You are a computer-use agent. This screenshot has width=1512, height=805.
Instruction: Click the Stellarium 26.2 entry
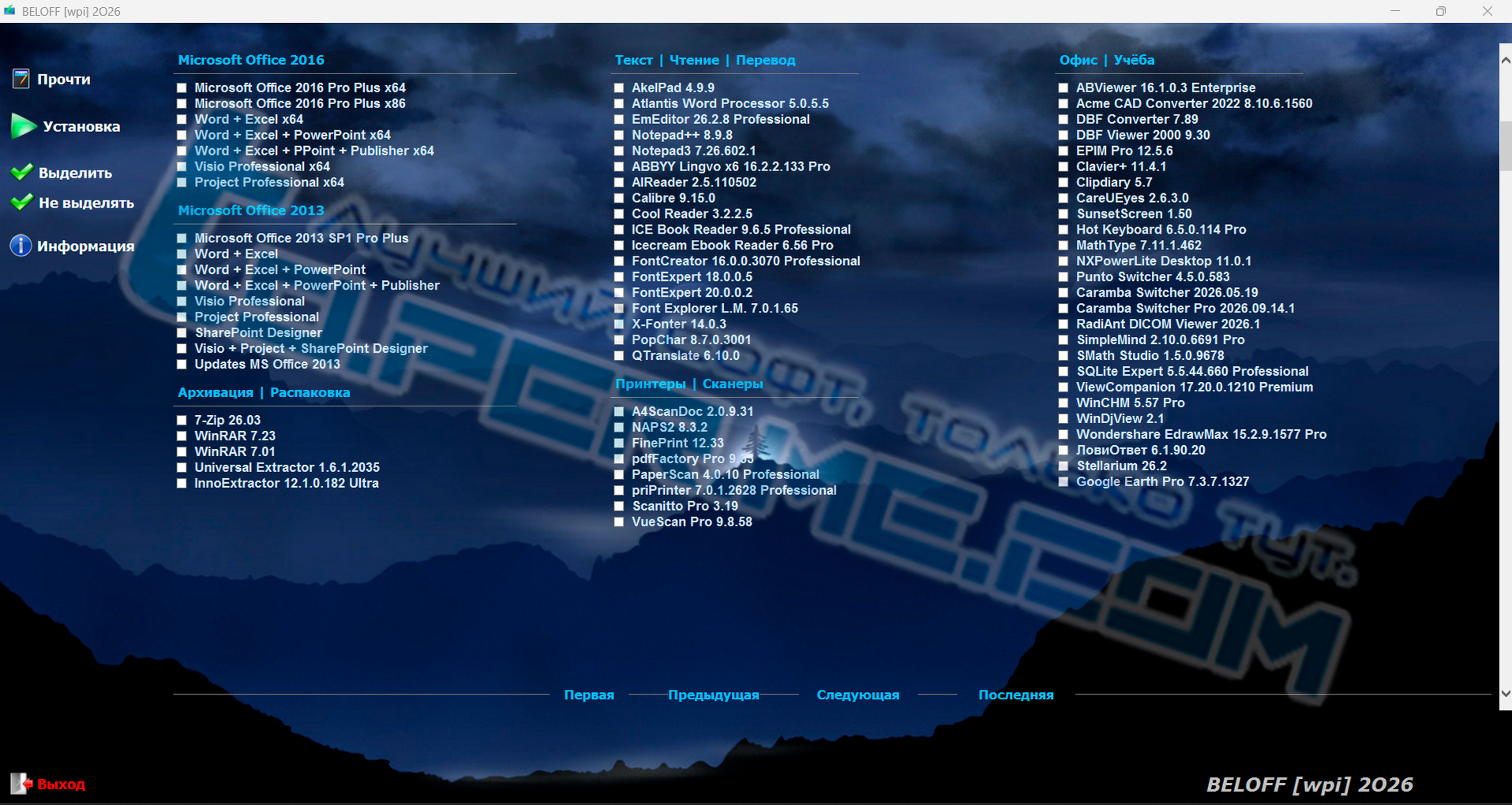tap(1121, 466)
